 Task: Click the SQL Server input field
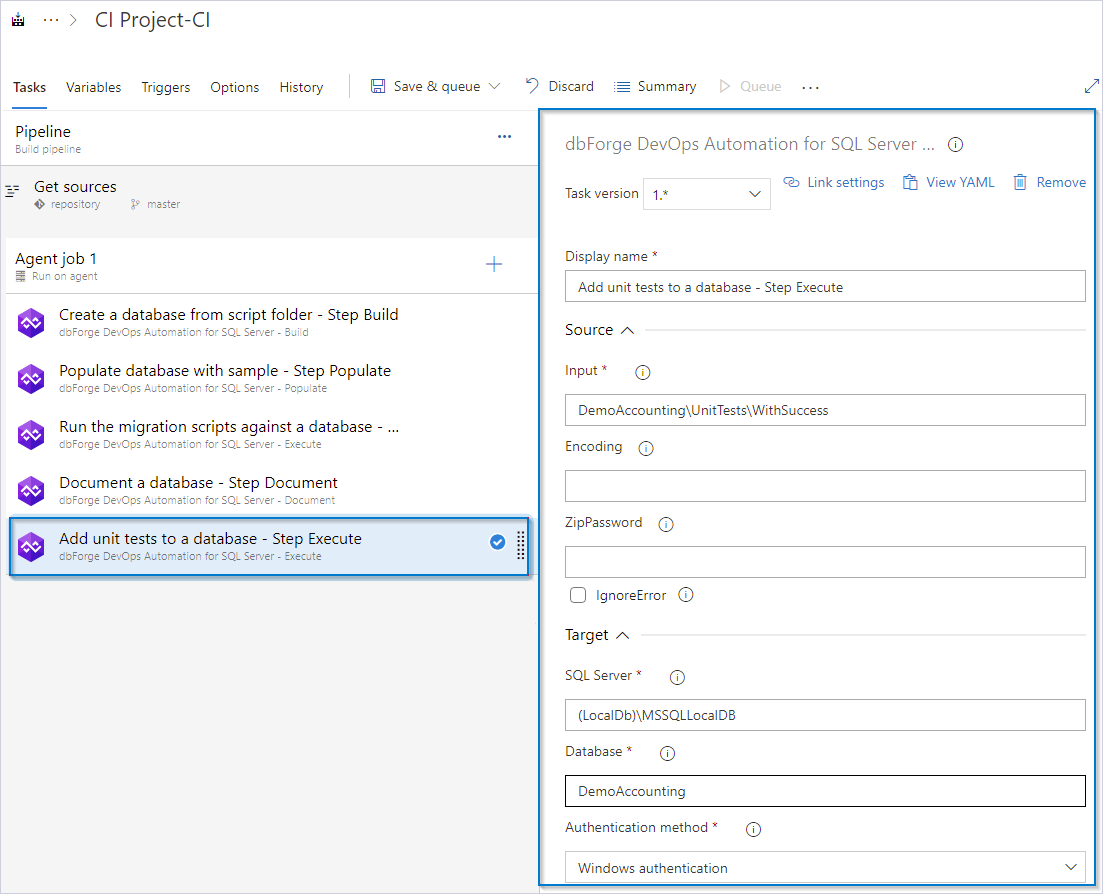click(x=825, y=715)
